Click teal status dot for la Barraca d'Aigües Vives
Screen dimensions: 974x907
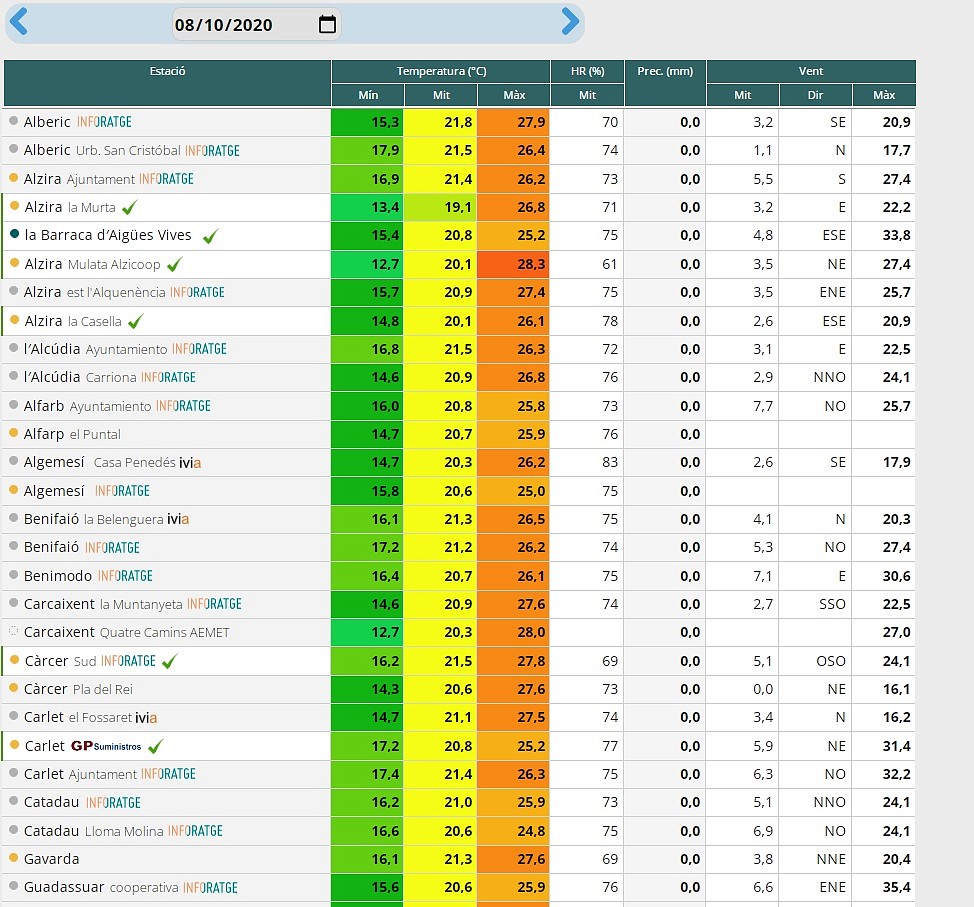[14, 234]
